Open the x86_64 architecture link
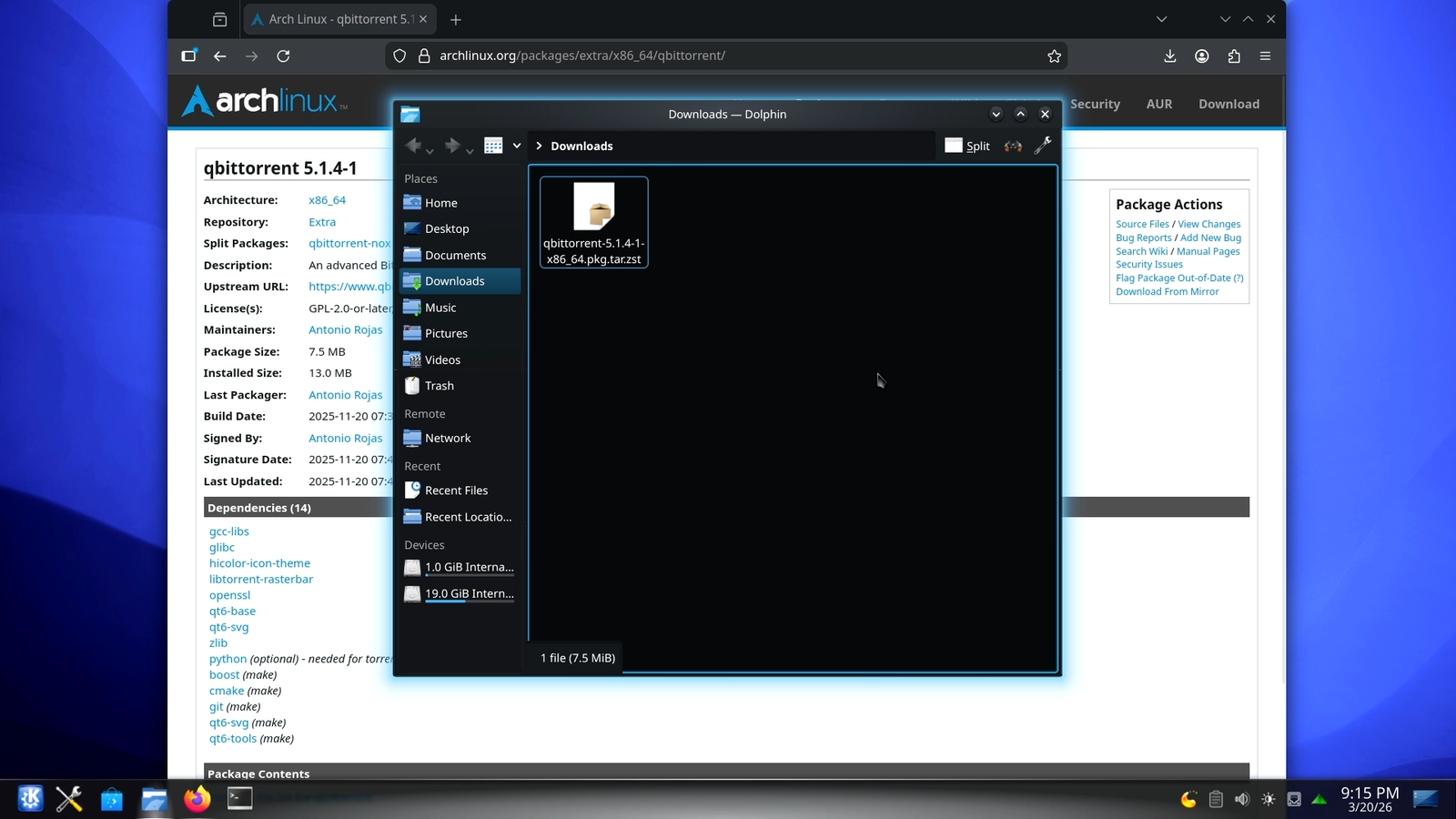 (327, 200)
